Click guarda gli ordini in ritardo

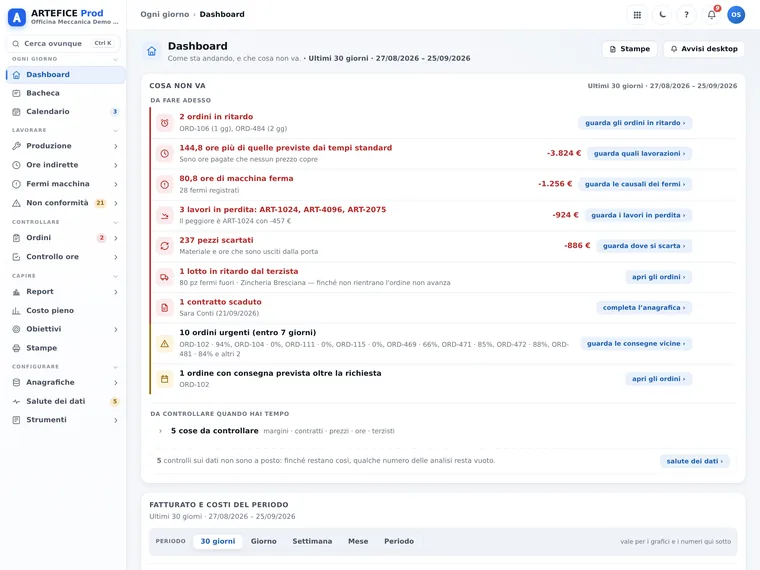[635, 123]
